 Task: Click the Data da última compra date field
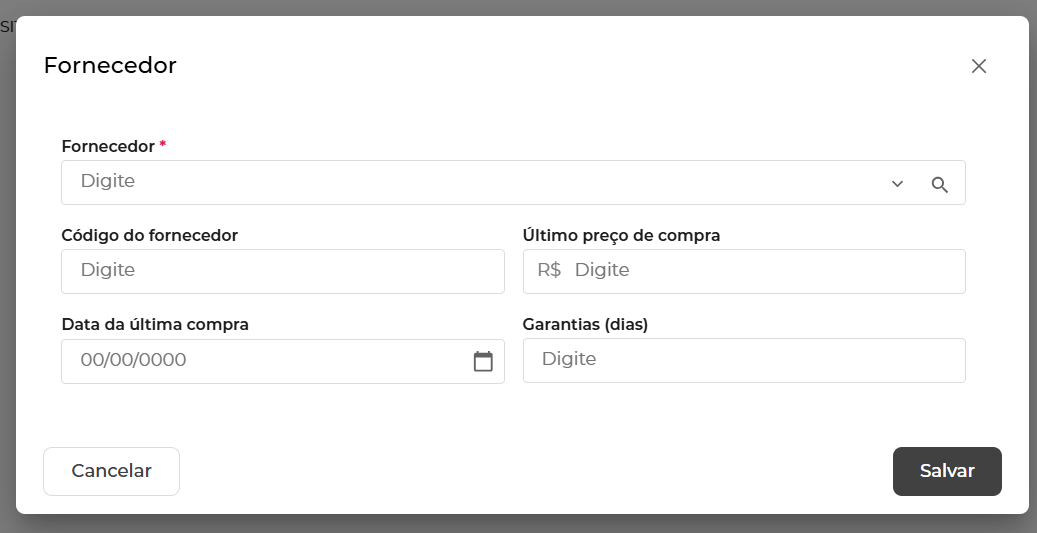tap(260, 361)
